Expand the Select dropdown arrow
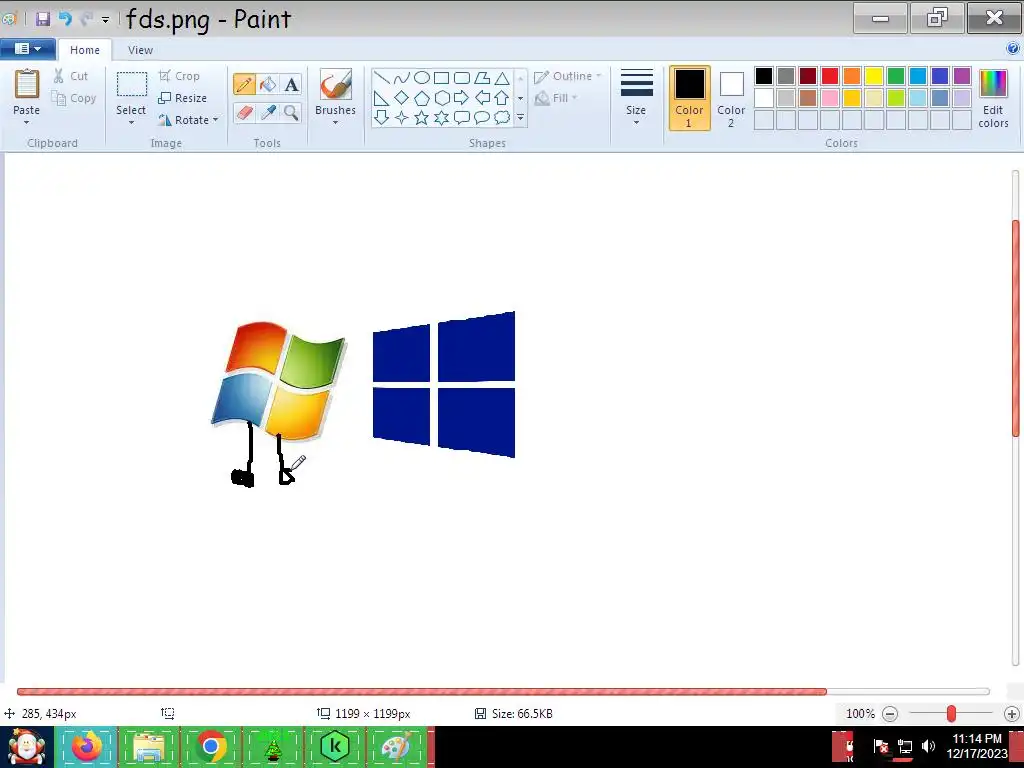The image size is (1024, 768). pyautogui.click(x=131, y=123)
